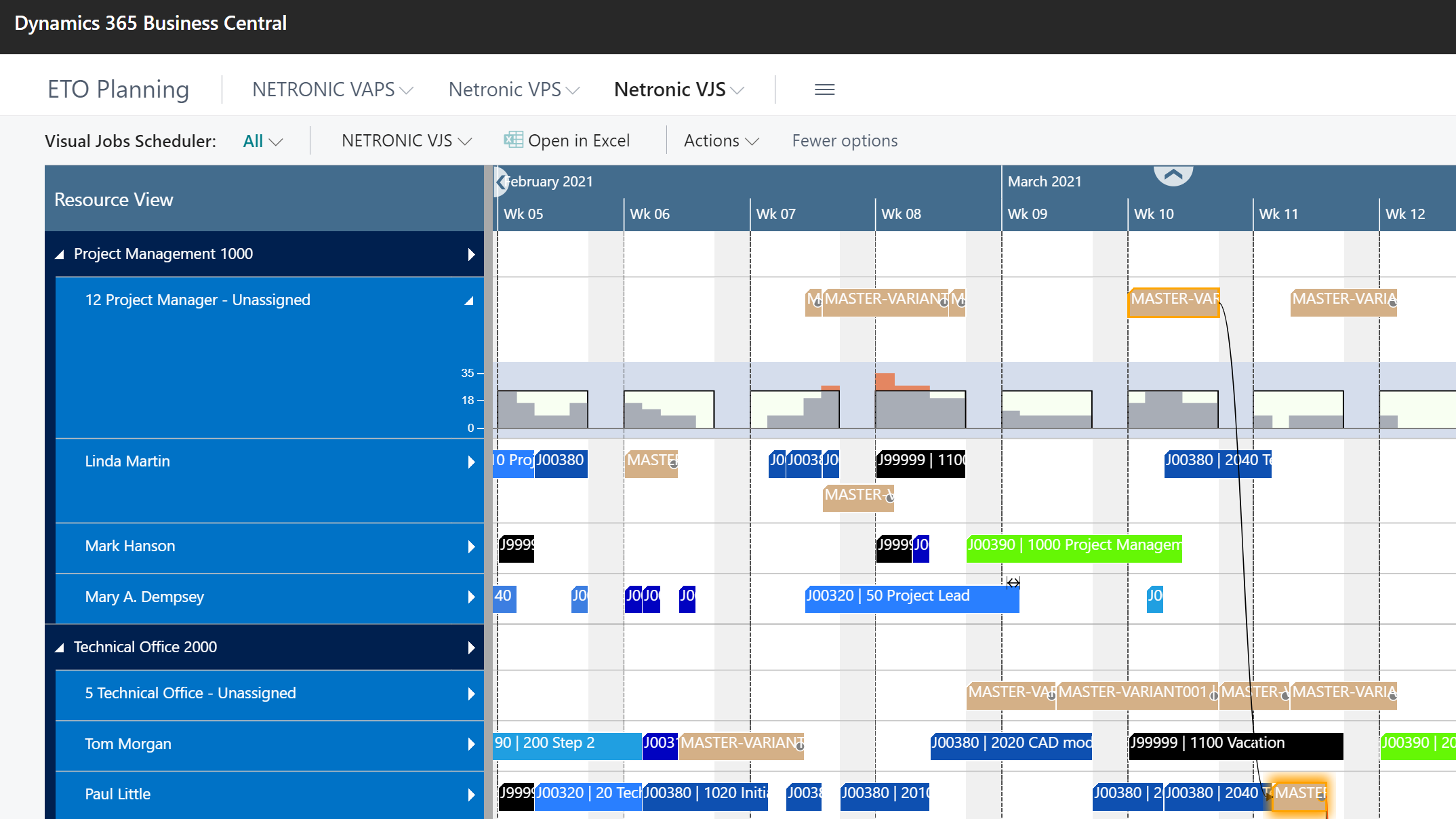Expand the Technical Office 2000 group

60,647
